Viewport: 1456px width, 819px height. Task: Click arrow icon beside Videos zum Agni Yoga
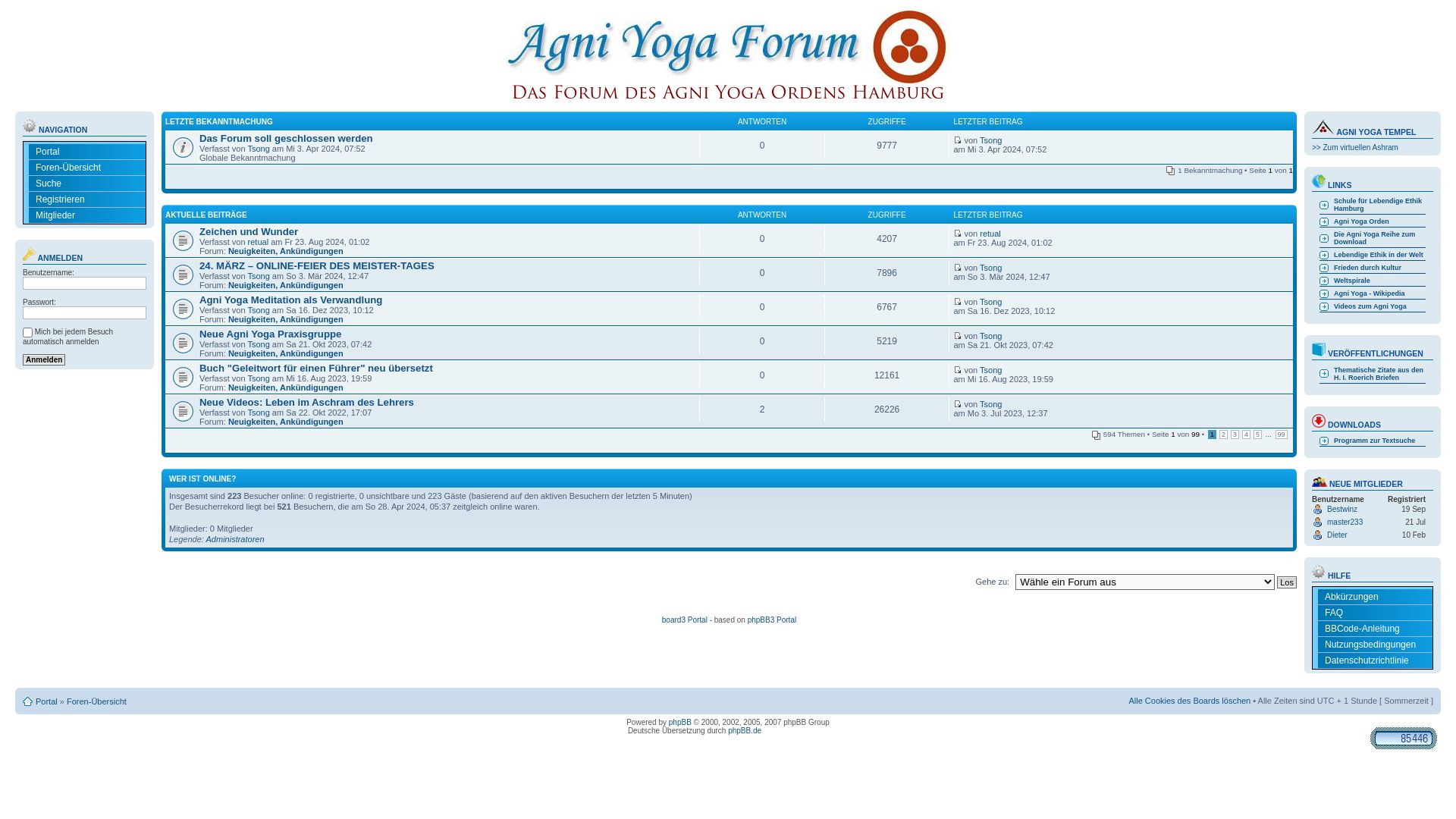click(x=1324, y=306)
